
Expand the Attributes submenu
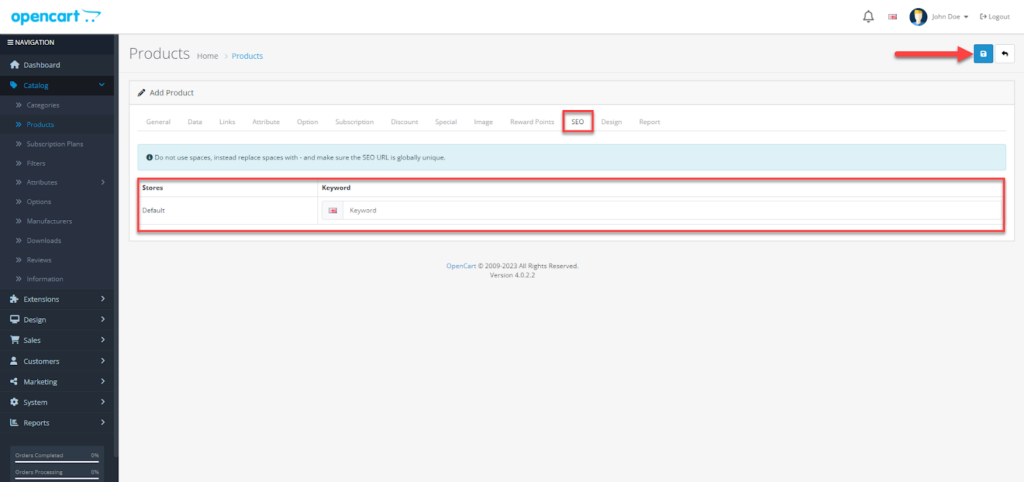(57, 182)
